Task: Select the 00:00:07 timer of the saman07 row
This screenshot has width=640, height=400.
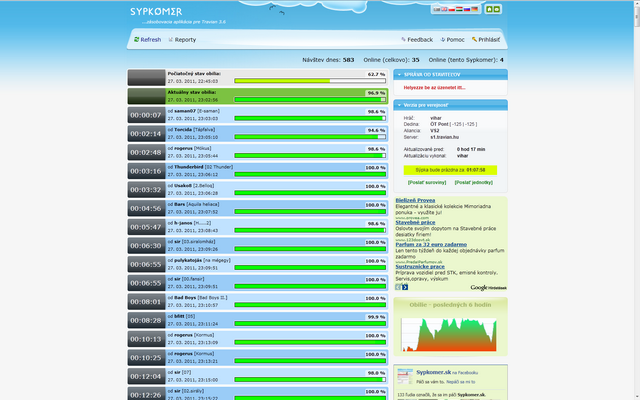Action: pyautogui.click(x=146, y=115)
